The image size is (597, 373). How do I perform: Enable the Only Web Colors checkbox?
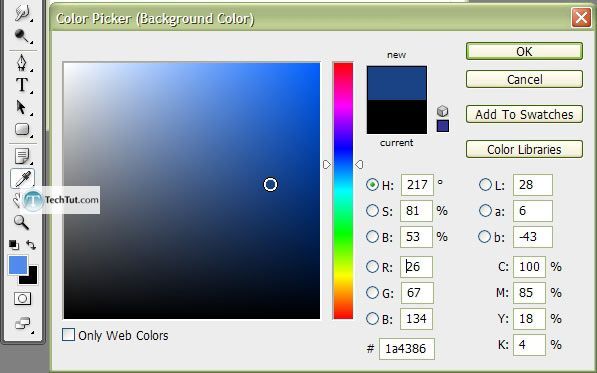click(x=68, y=335)
